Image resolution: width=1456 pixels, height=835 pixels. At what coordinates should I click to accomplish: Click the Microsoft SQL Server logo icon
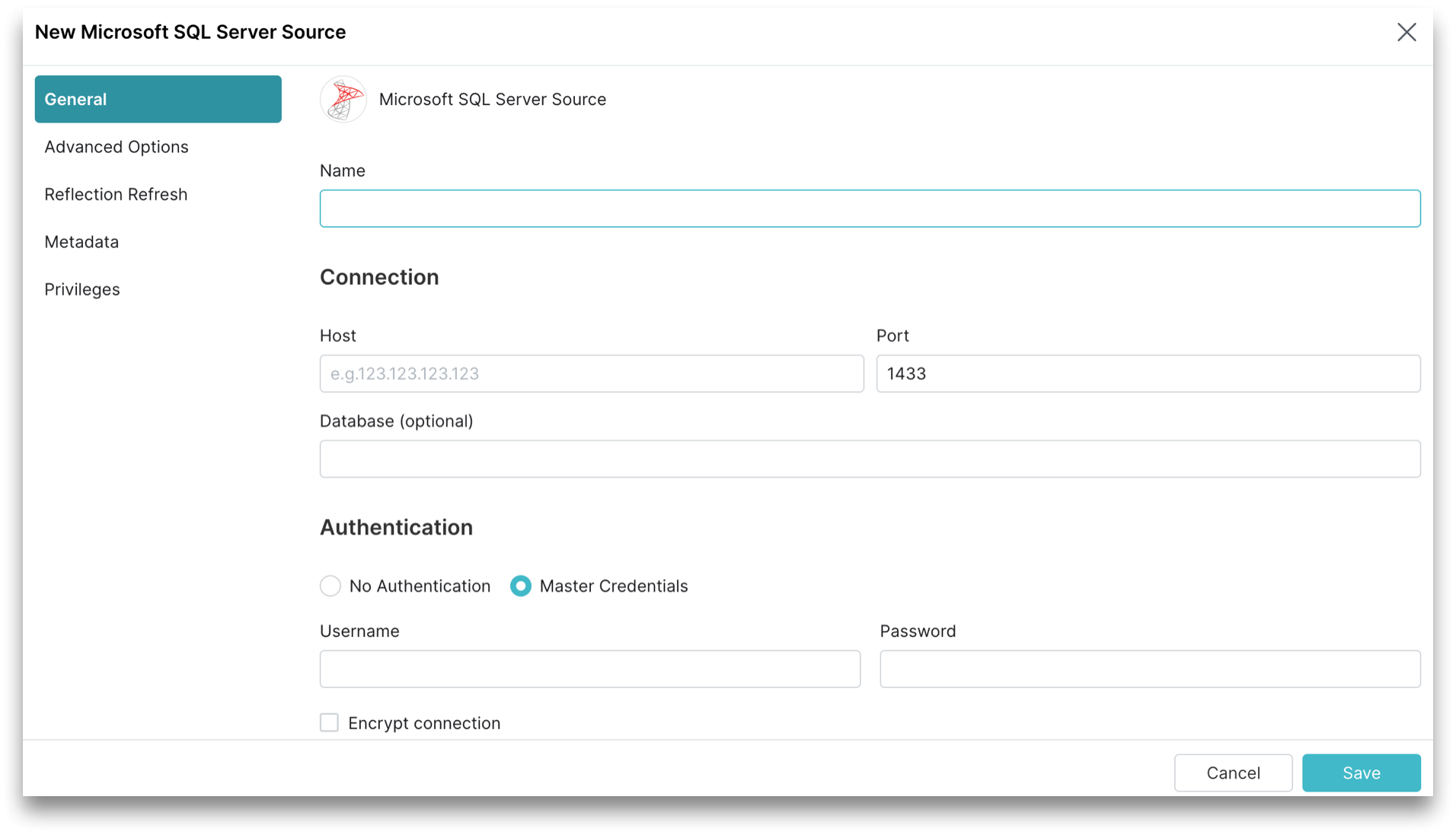click(343, 99)
